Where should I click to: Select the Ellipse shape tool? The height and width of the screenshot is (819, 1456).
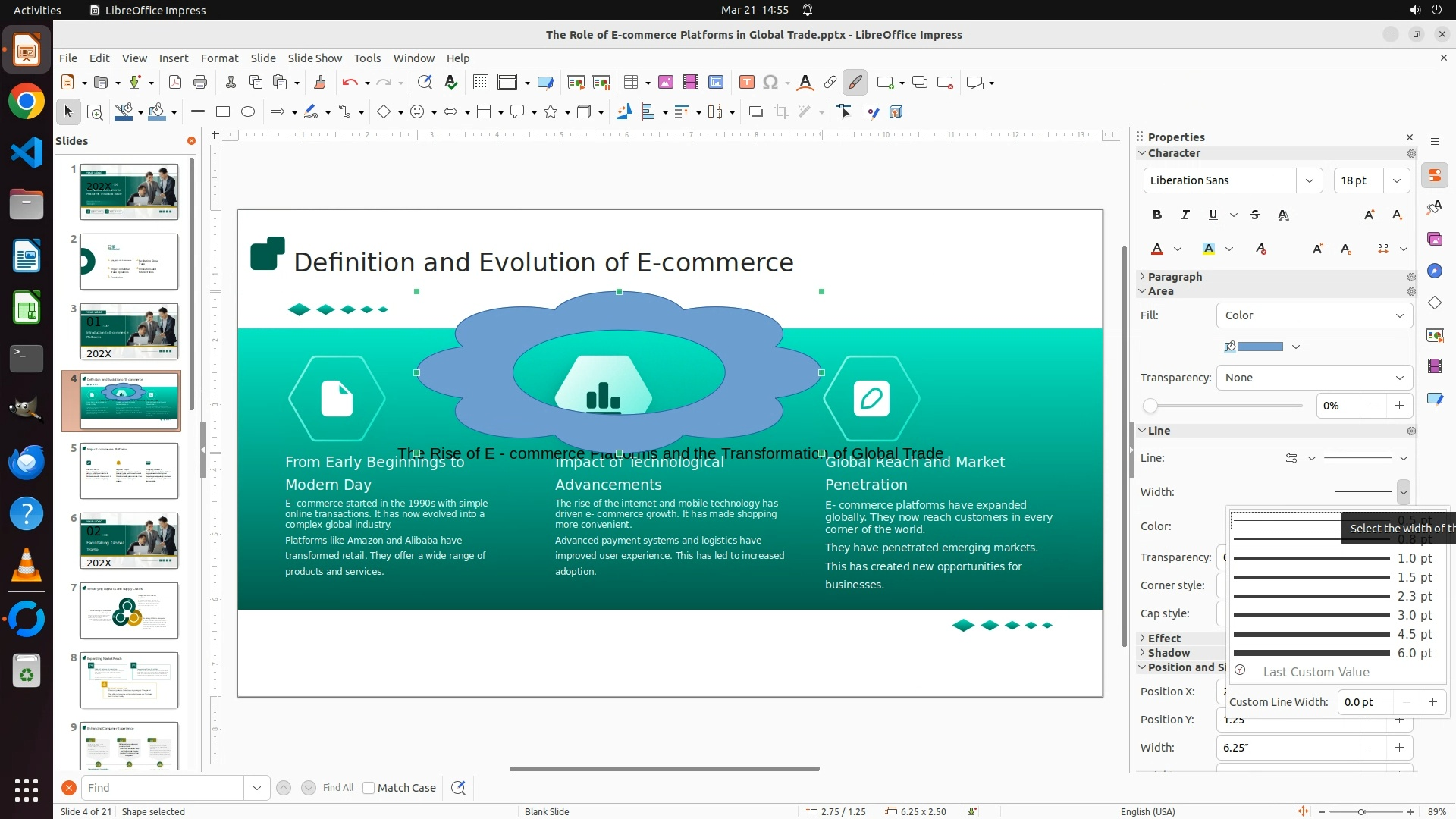pos(248,111)
